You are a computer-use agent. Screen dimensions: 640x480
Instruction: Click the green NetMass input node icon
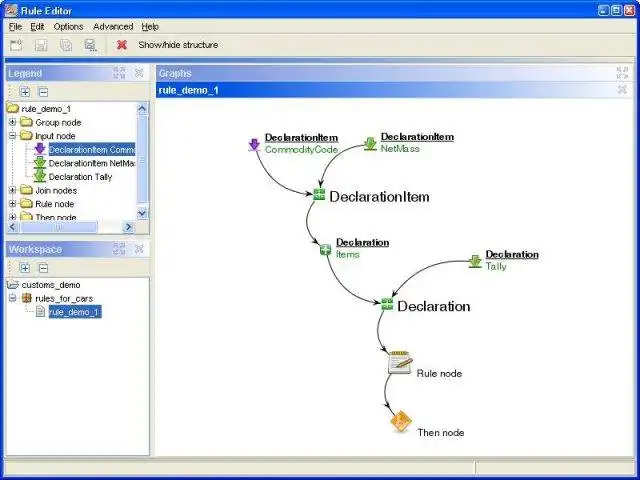[370, 144]
